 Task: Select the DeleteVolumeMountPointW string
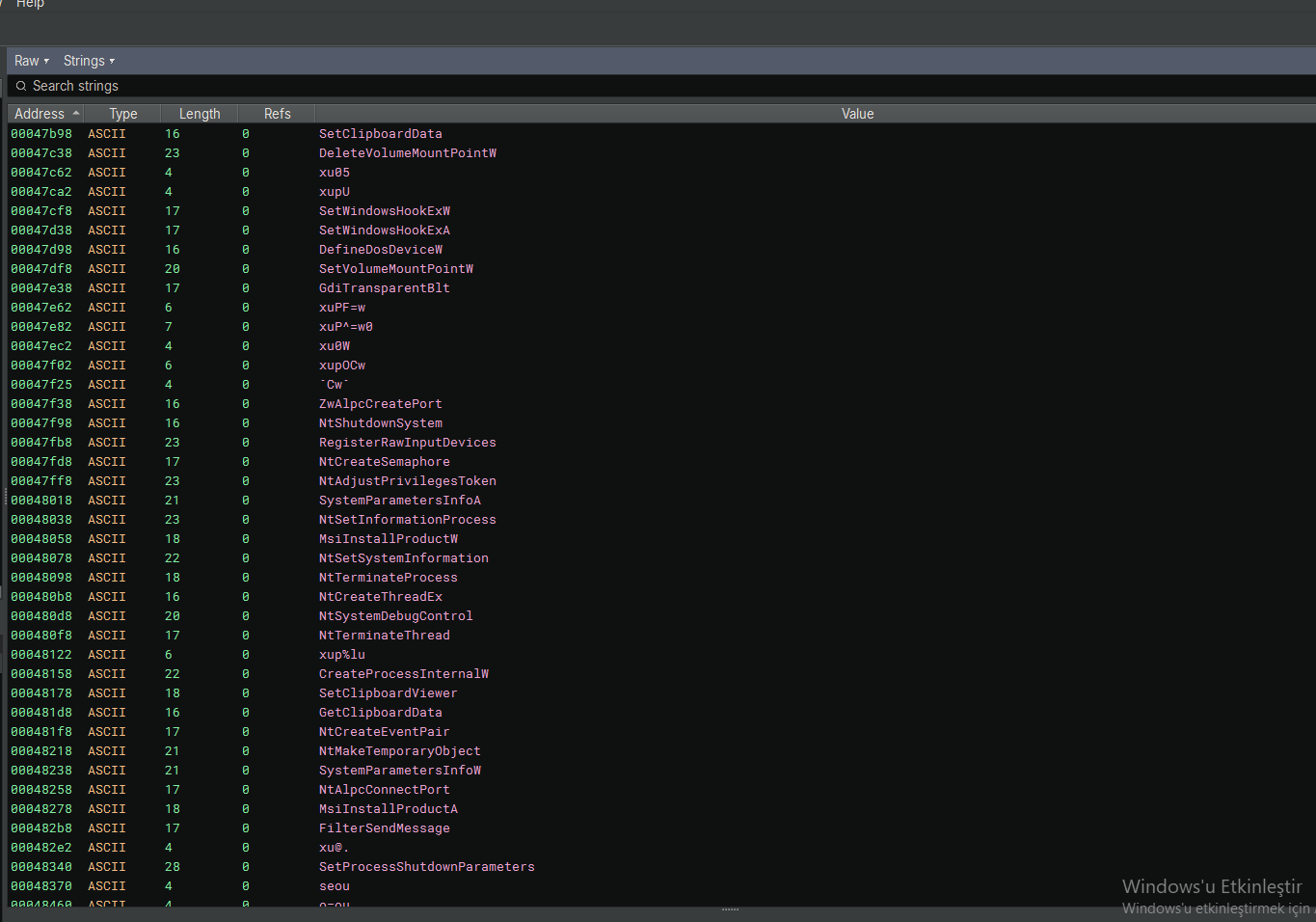(x=408, y=153)
